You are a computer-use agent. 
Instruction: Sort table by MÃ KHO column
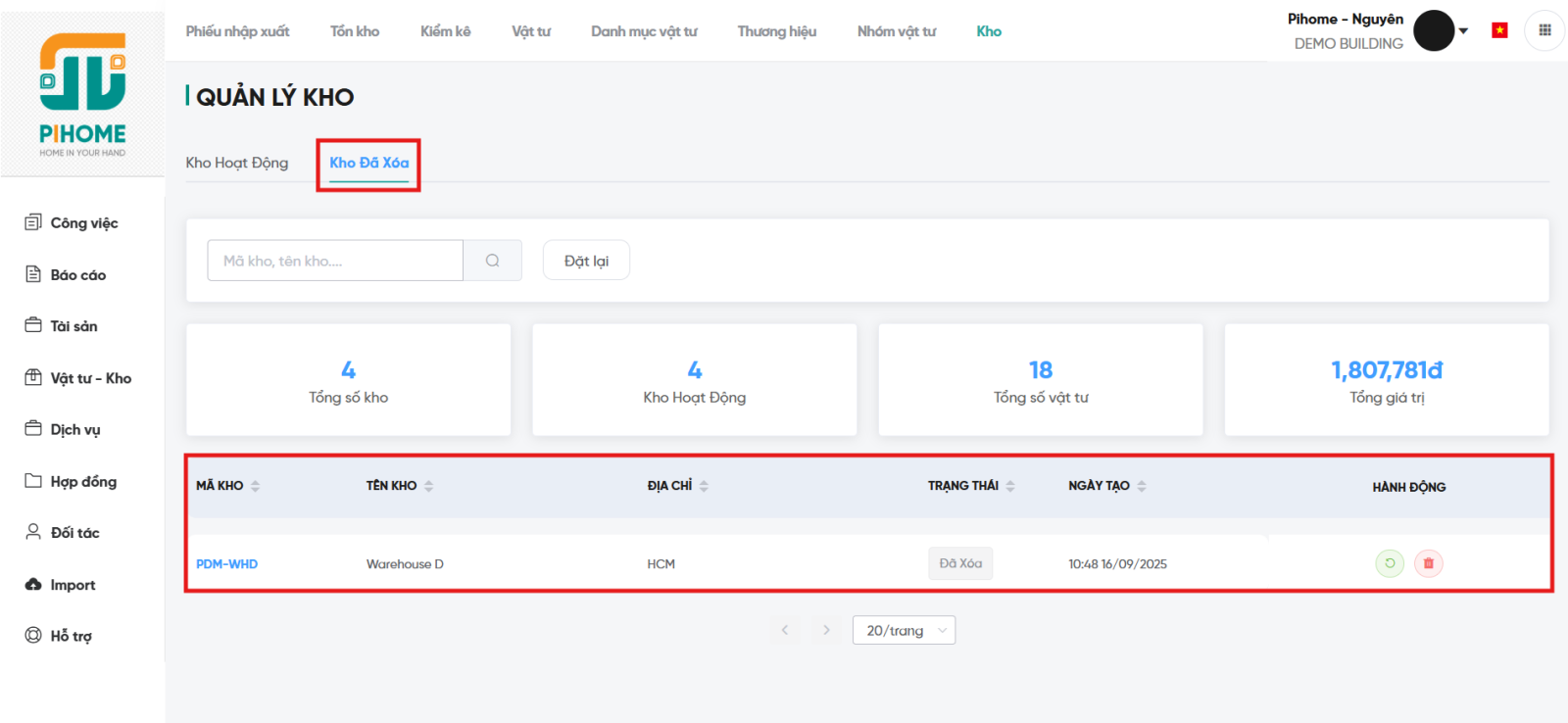(255, 486)
